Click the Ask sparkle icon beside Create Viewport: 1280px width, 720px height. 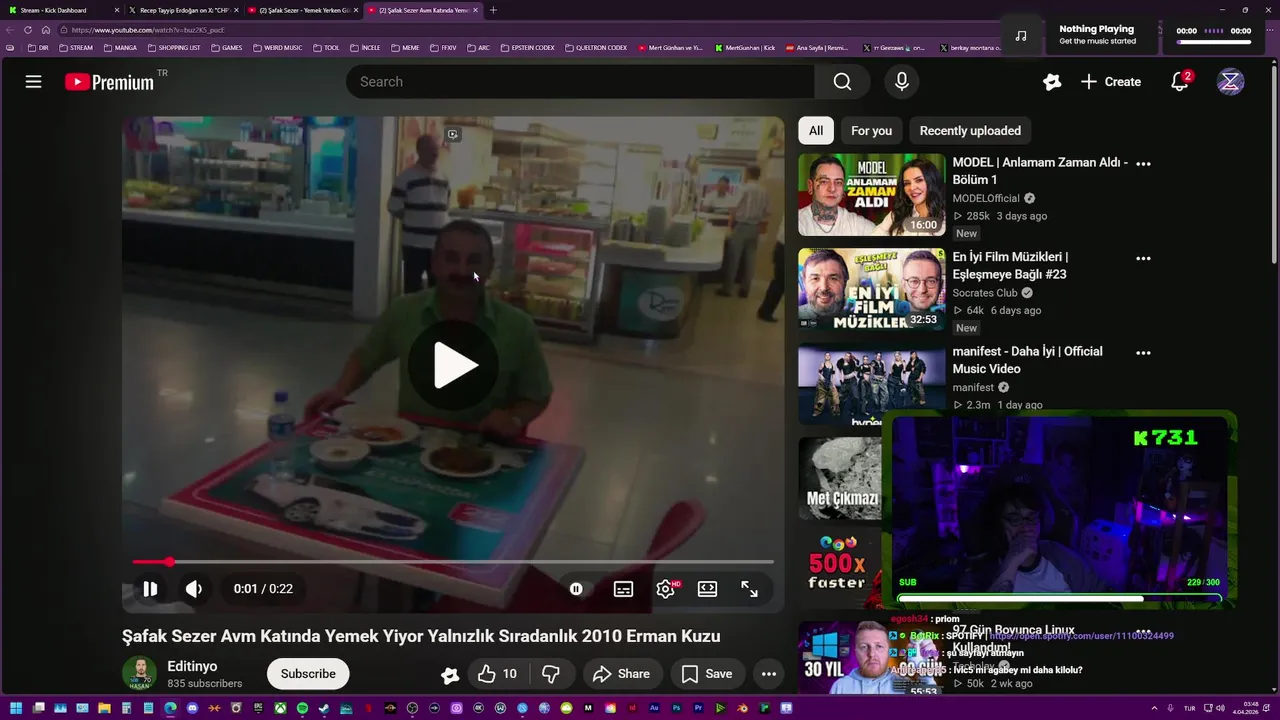coord(1052,82)
